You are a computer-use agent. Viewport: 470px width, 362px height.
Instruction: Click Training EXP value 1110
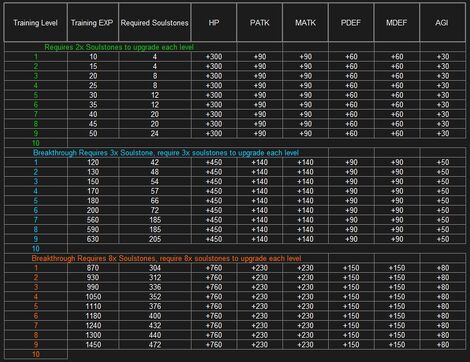pos(93,306)
